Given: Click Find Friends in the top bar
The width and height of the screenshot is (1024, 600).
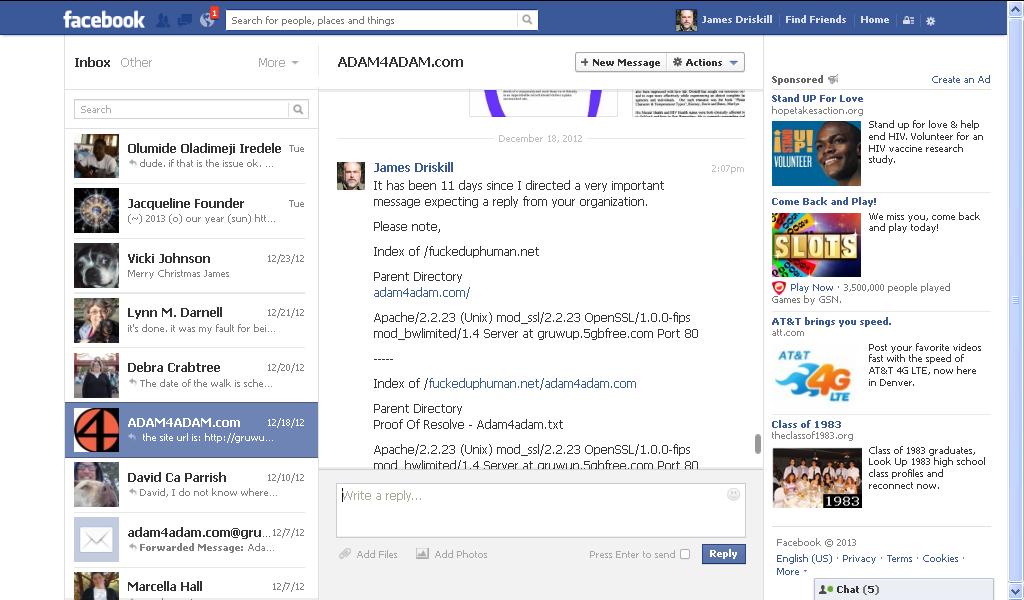Looking at the screenshot, I should pyautogui.click(x=815, y=20).
